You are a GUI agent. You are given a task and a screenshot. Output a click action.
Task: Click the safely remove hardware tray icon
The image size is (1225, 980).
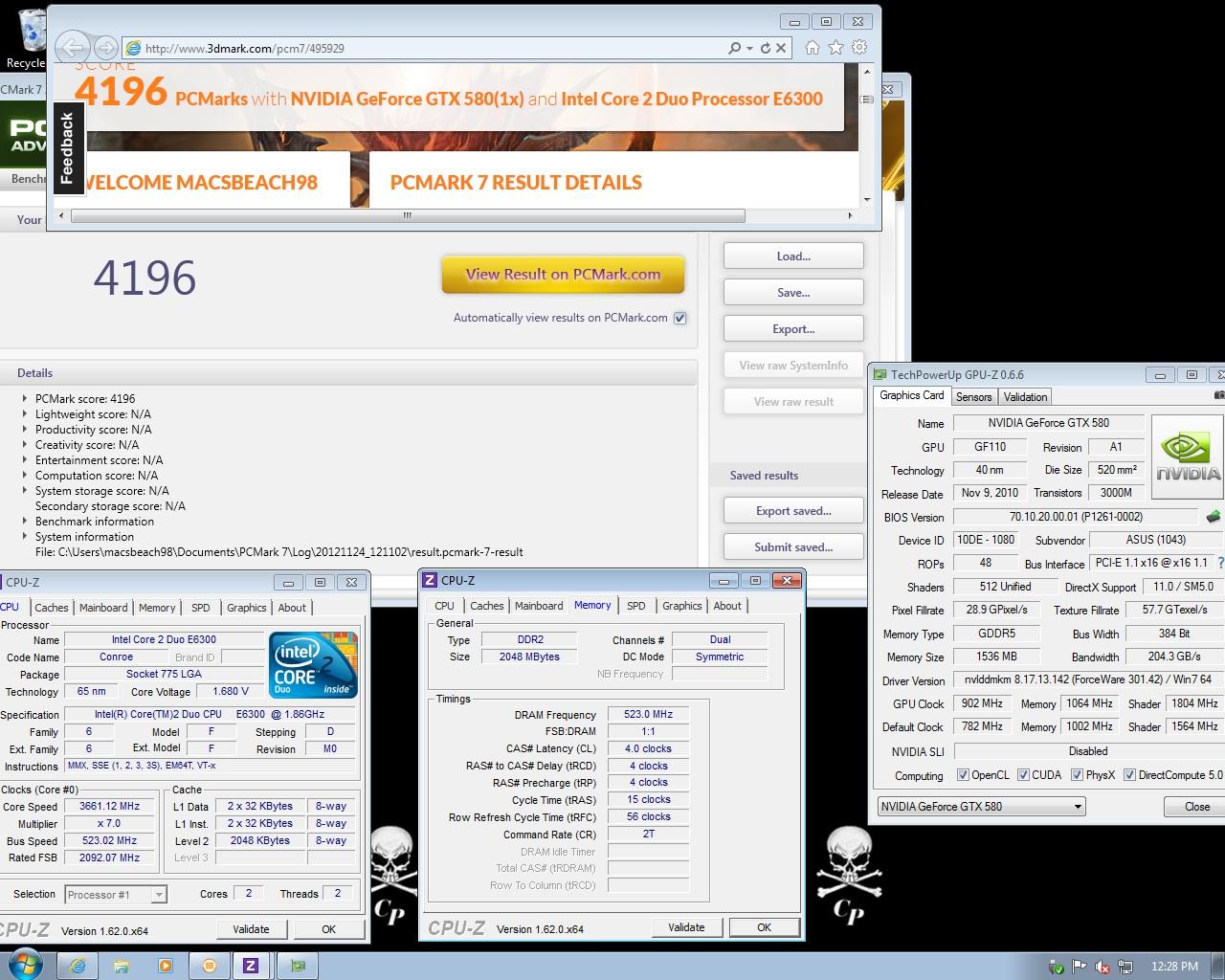1056,967
